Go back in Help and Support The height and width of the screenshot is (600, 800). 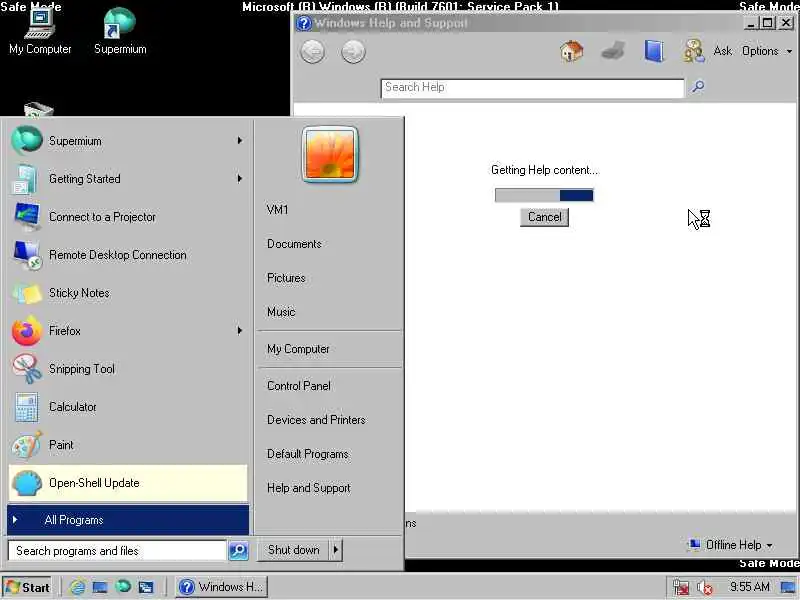point(313,52)
